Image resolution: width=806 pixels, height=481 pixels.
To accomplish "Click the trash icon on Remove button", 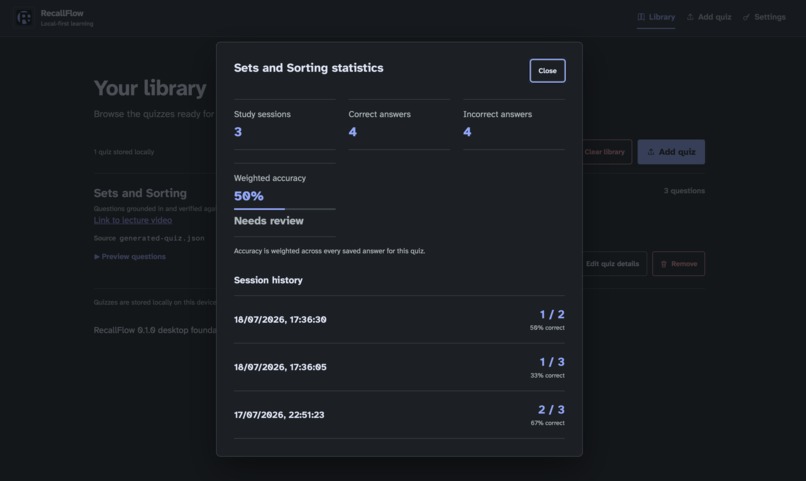I will (x=664, y=264).
